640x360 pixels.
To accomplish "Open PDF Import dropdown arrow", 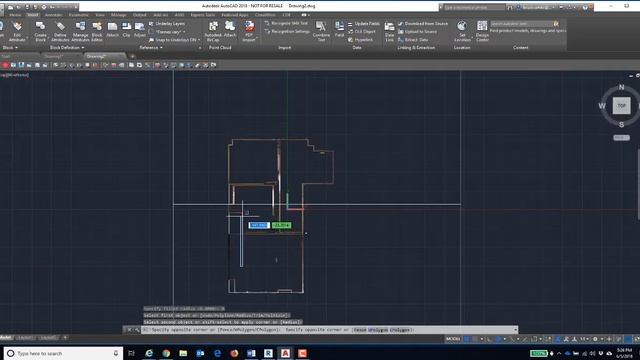I will click(258, 37).
